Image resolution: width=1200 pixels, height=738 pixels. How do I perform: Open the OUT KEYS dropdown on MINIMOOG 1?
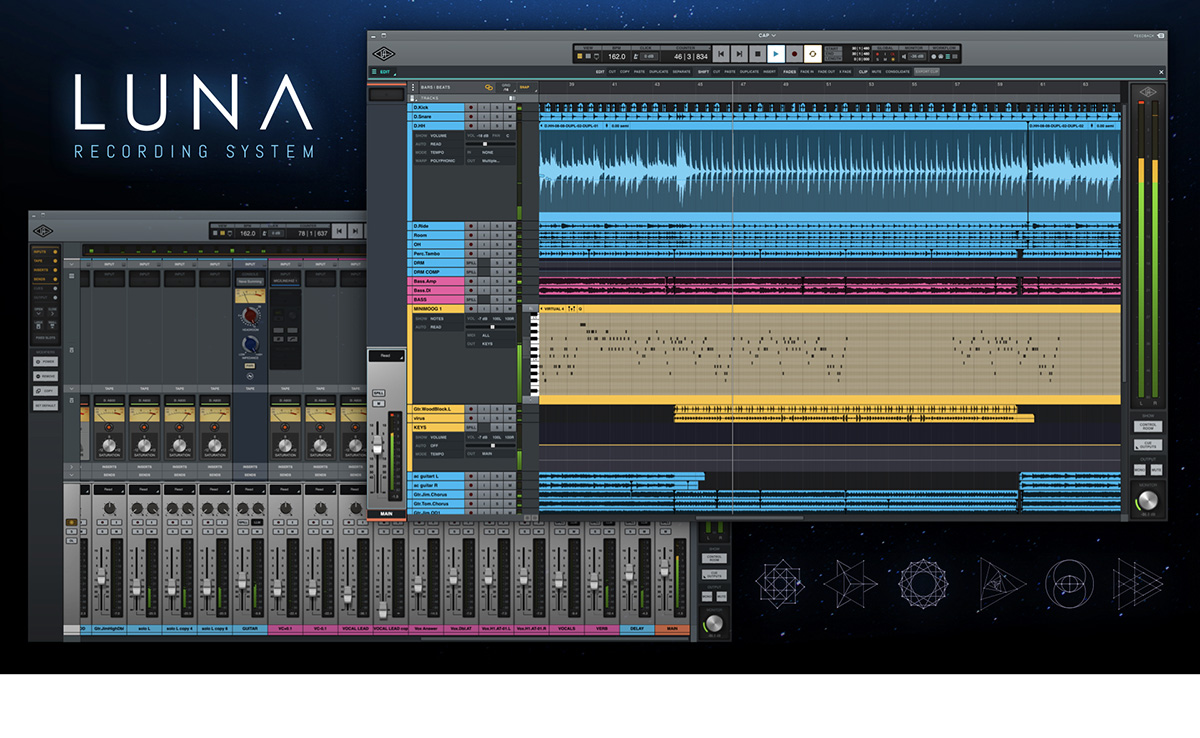tap(491, 344)
